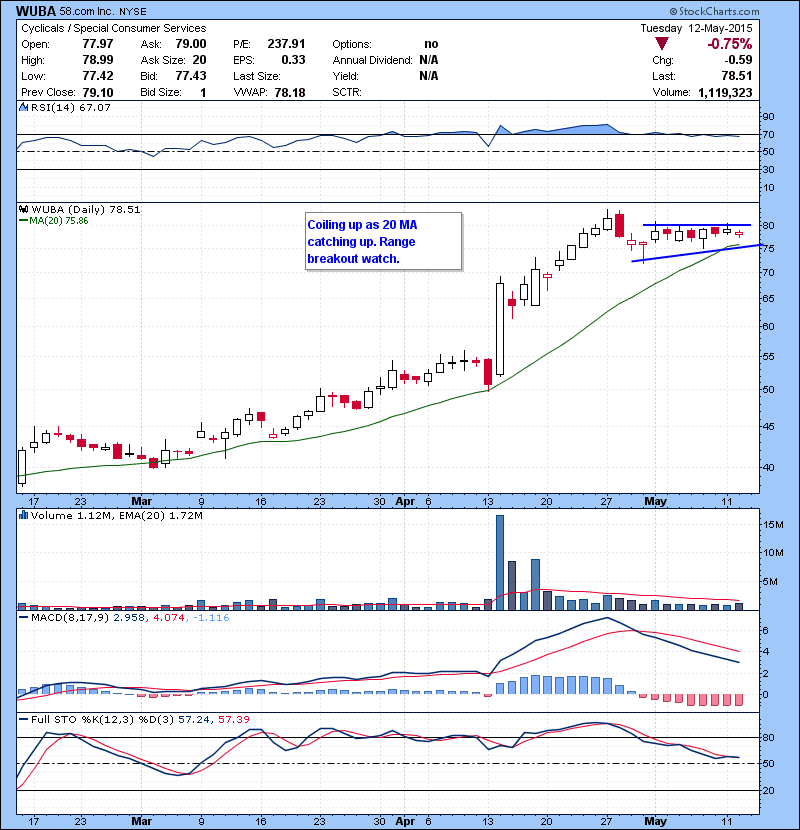
Task: Click the MACD histogram value -1.116
Action: [x=211, y=617]
